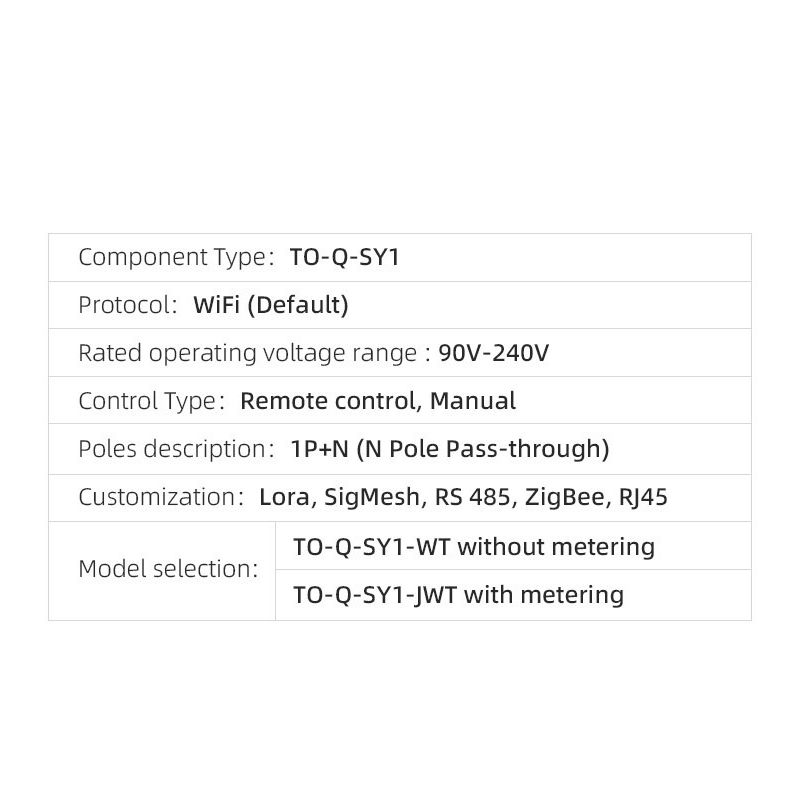This screenshot has height=800, width=800.
Task: Select the "1P+N (N Pole Pass-through)" value
Action: coord(450,449)
